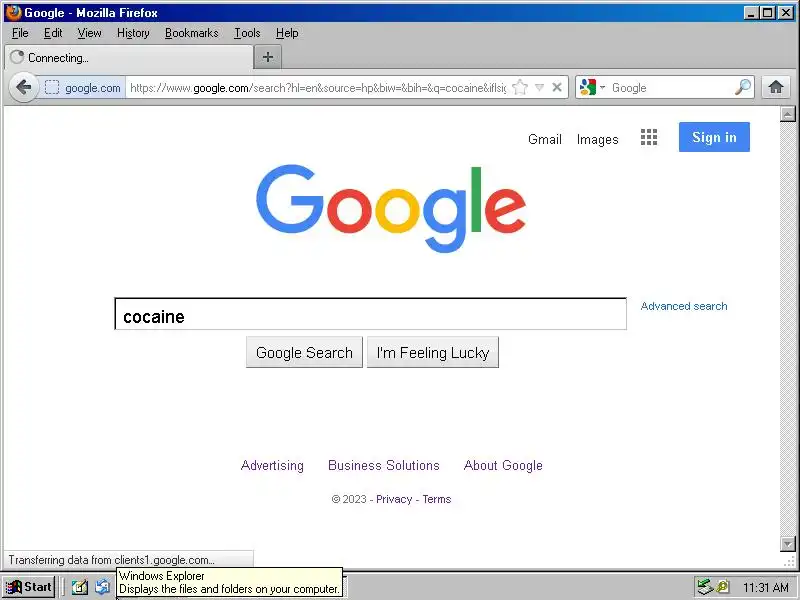Click the yellow system tray icon beside clock
The height and width of the screenshot is (600, 800).
click(722, 587)
